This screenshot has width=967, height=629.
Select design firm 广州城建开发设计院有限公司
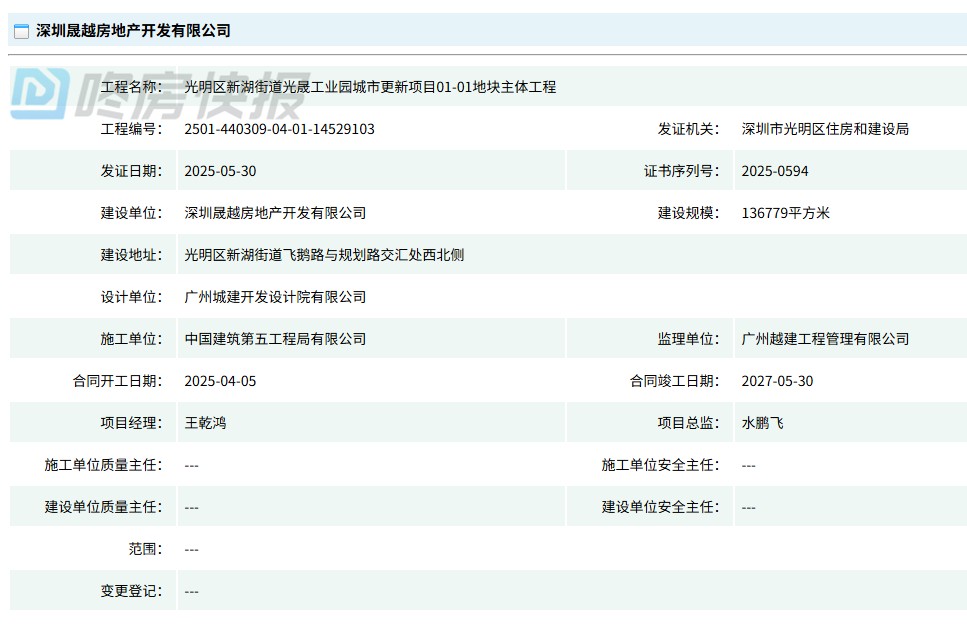[x=275, y=297]
